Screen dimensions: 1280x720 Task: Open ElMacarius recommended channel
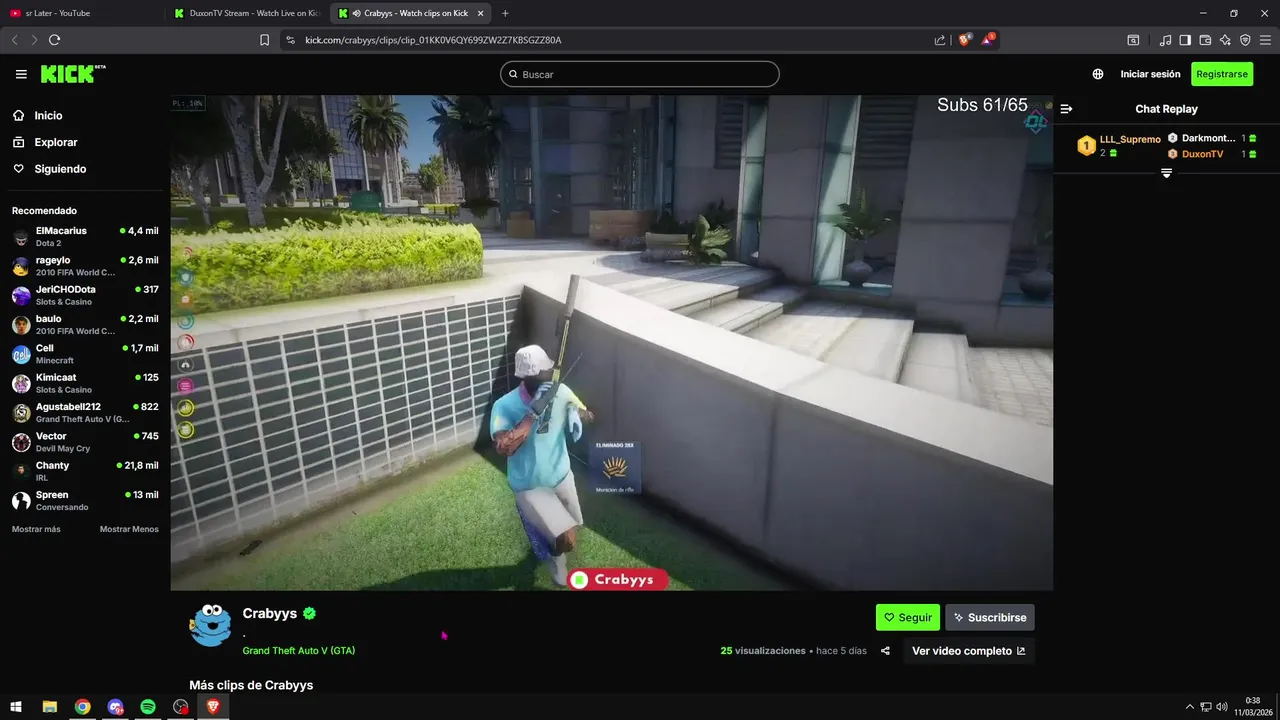[85, 236]
